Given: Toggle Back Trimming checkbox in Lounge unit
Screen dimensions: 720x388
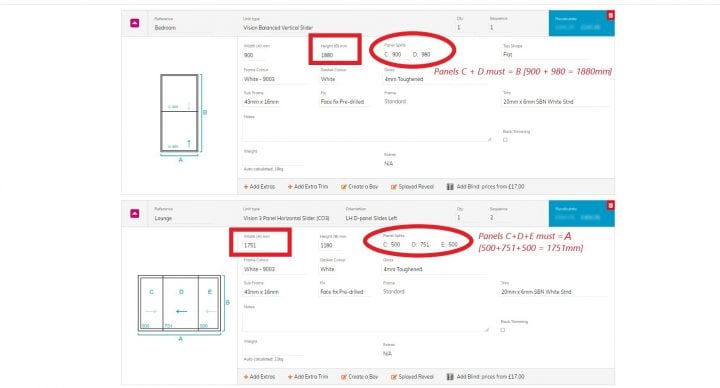Looking at the screenshot, I should point(503,330).
